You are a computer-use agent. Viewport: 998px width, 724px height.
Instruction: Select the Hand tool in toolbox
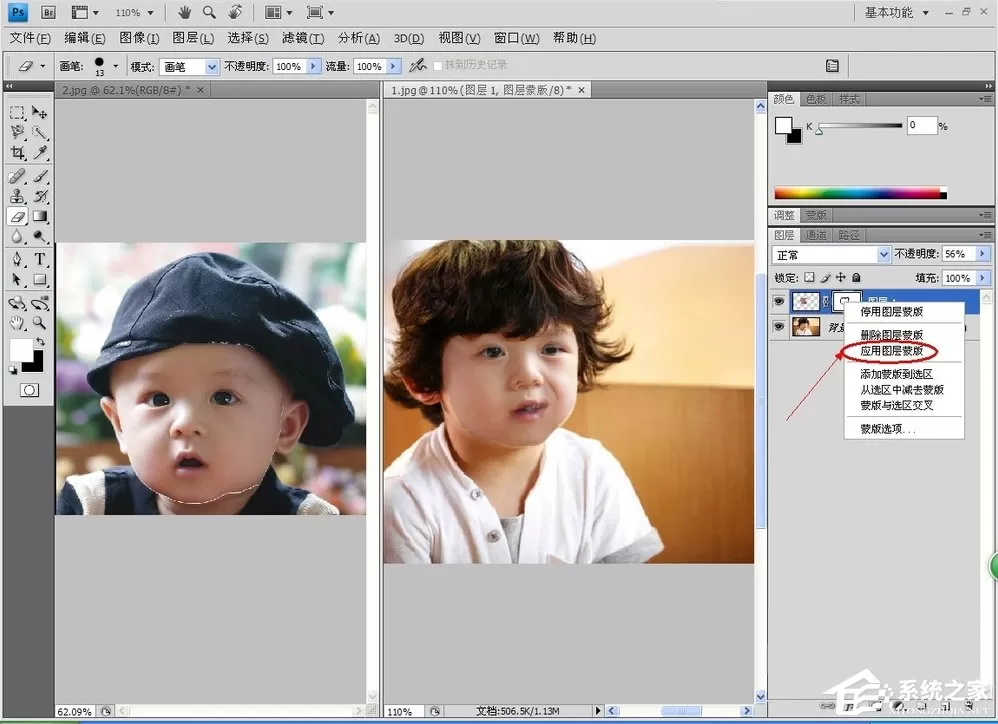pos(18,323)
